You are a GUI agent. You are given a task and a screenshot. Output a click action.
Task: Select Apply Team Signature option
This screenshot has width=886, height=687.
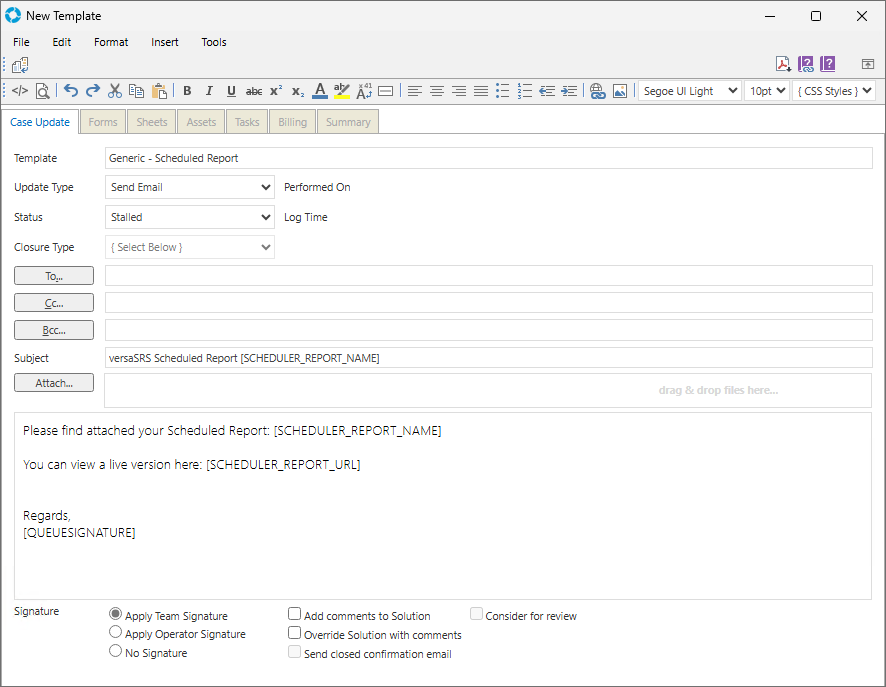click(x=115, y=614)
